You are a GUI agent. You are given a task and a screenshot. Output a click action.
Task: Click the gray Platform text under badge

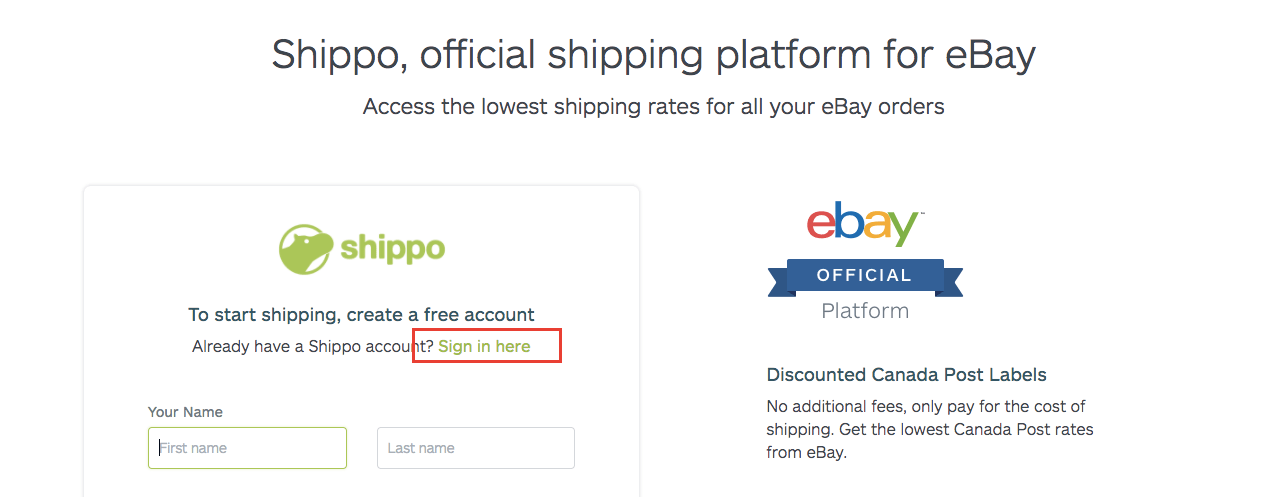tap(865, 311)
